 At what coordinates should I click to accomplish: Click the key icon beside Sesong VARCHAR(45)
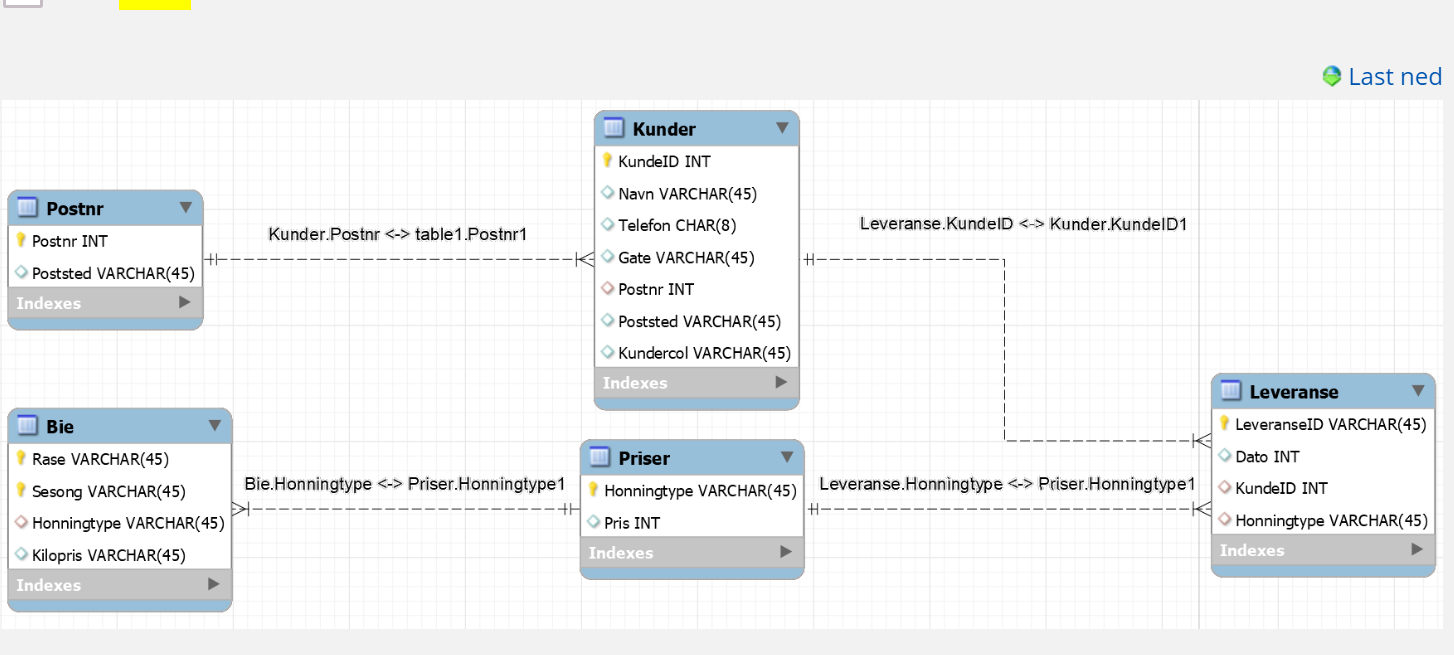pos(21,491)
